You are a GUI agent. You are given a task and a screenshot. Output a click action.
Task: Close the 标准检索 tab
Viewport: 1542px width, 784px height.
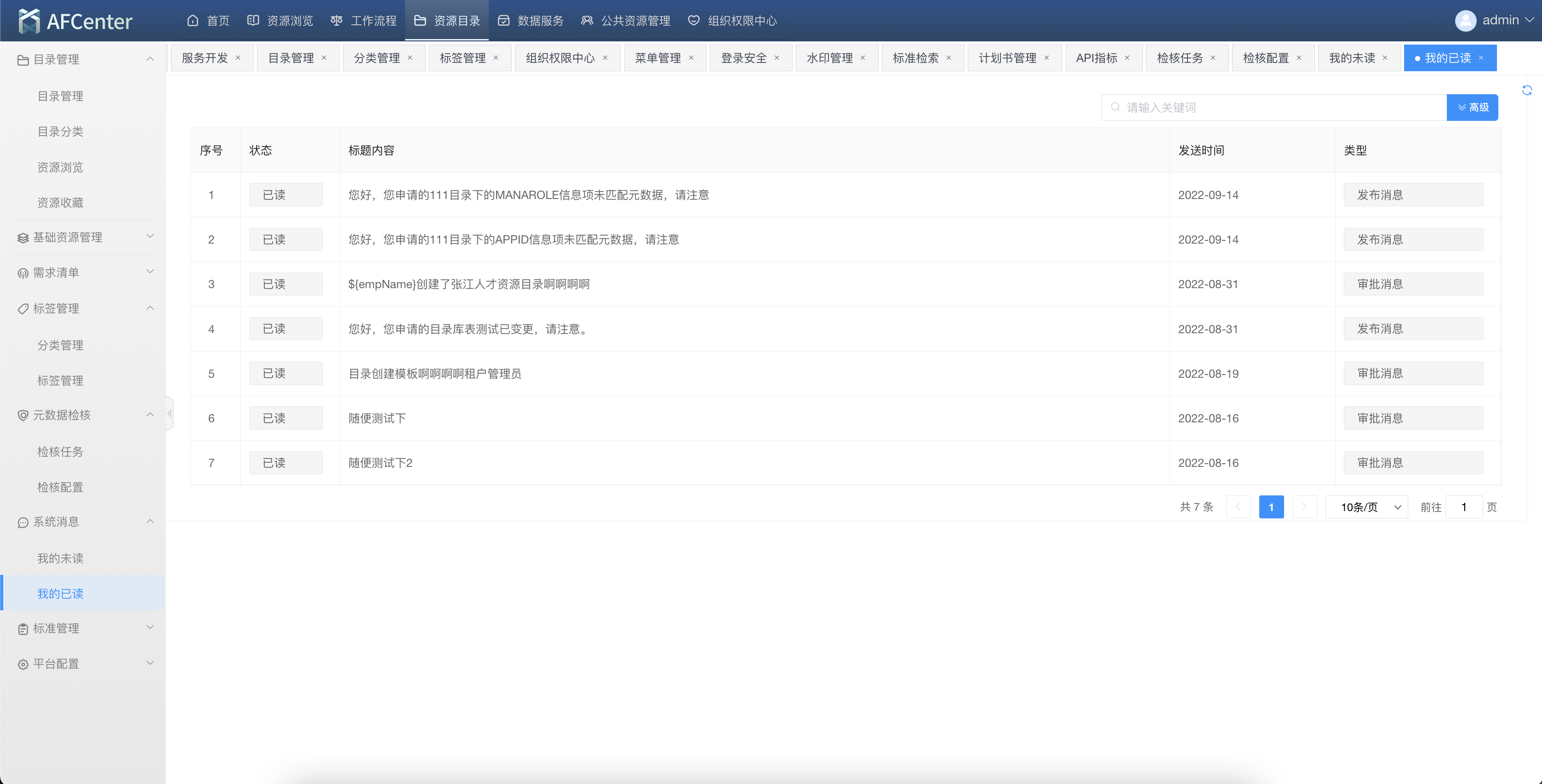(949, 58)
